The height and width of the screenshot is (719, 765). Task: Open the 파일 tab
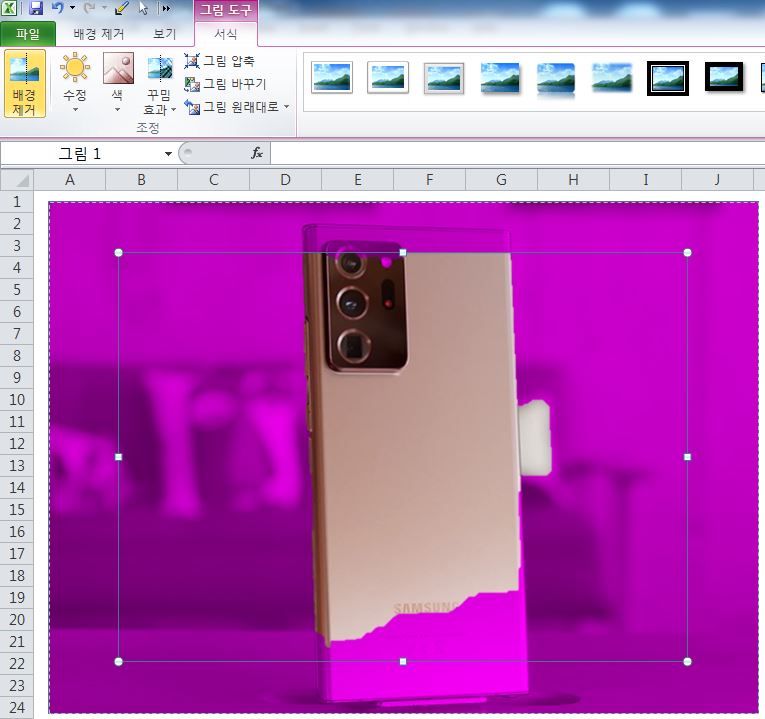(x=28, y=34)
